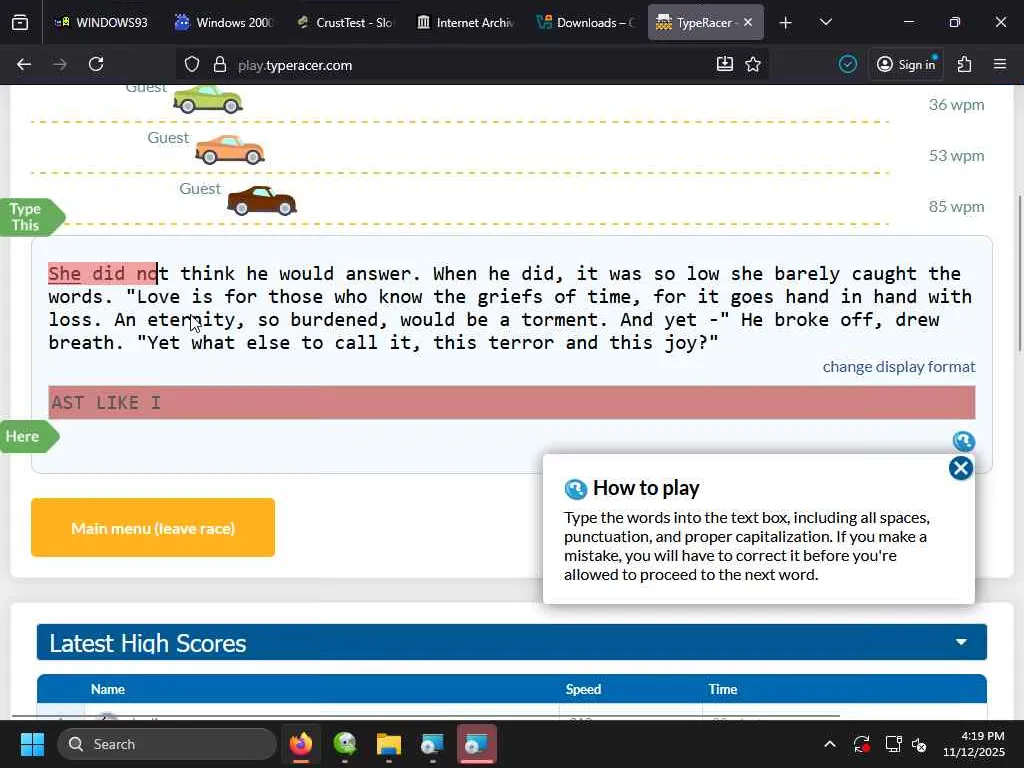Open the clock showing 4:19 PM
The width and height of the screenshot is (1024, 768).
[x=974, y=744]
